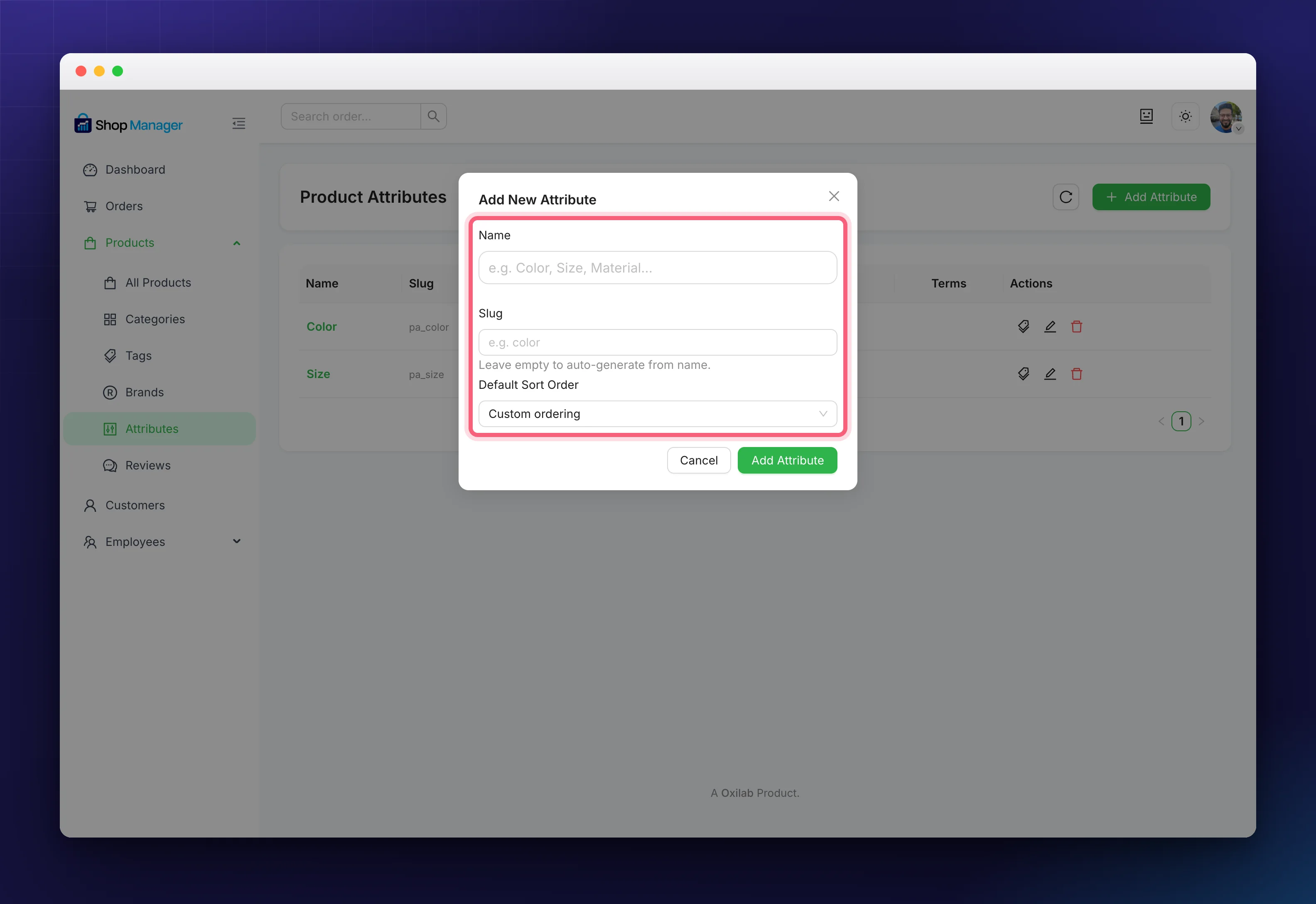Select Attributes in the sidebar

click(159, 429)
